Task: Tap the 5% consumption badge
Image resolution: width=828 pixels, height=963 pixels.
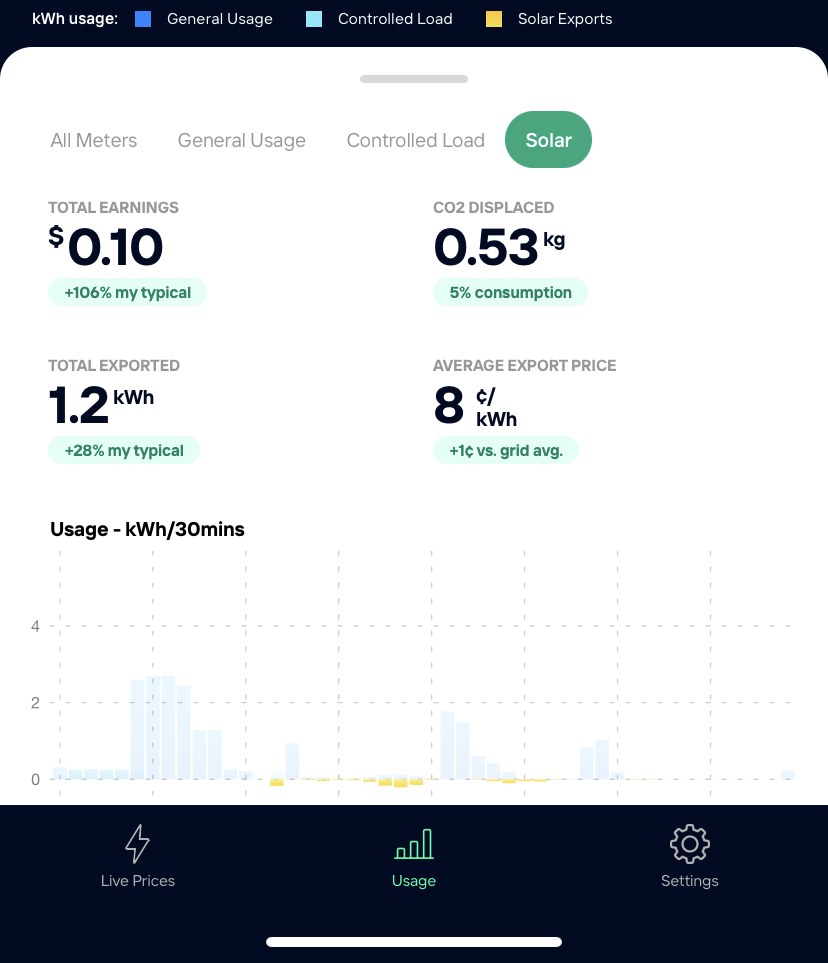Action: pos(510,292)
